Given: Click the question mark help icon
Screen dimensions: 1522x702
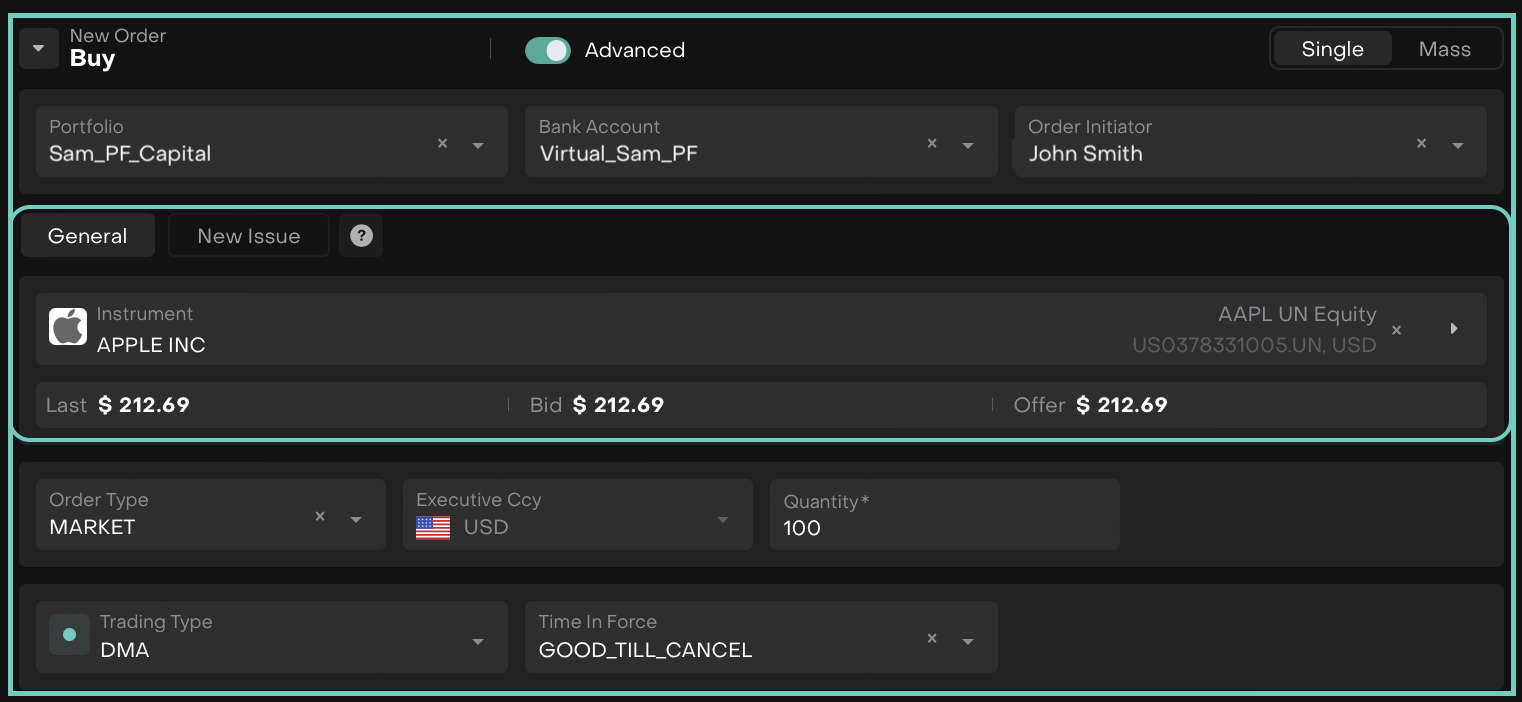Looking at the screenshot, I should [361, 236].
